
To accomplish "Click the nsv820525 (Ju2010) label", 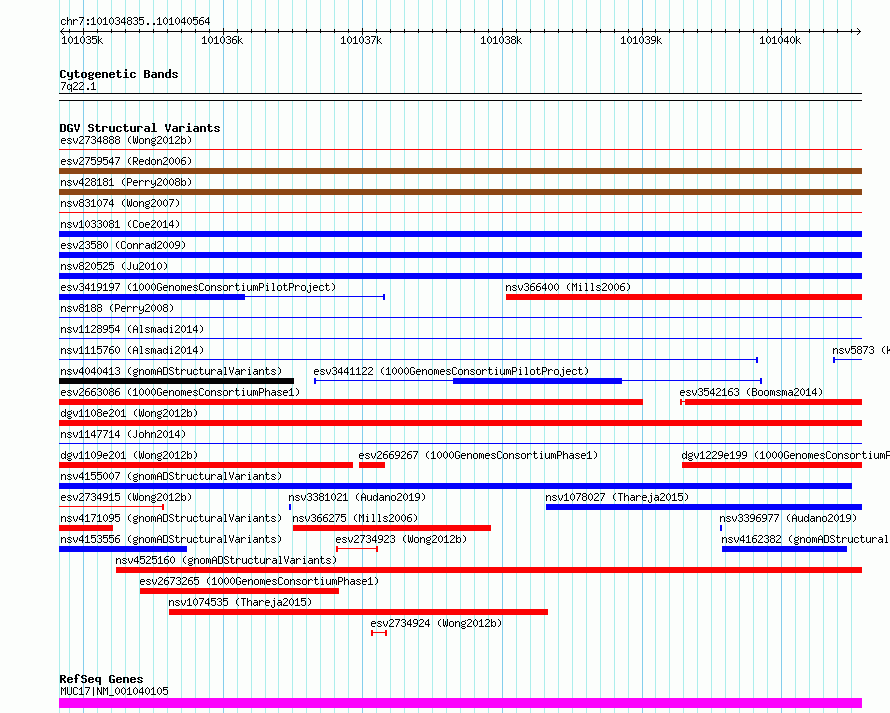I will click(x=114, y=266).
